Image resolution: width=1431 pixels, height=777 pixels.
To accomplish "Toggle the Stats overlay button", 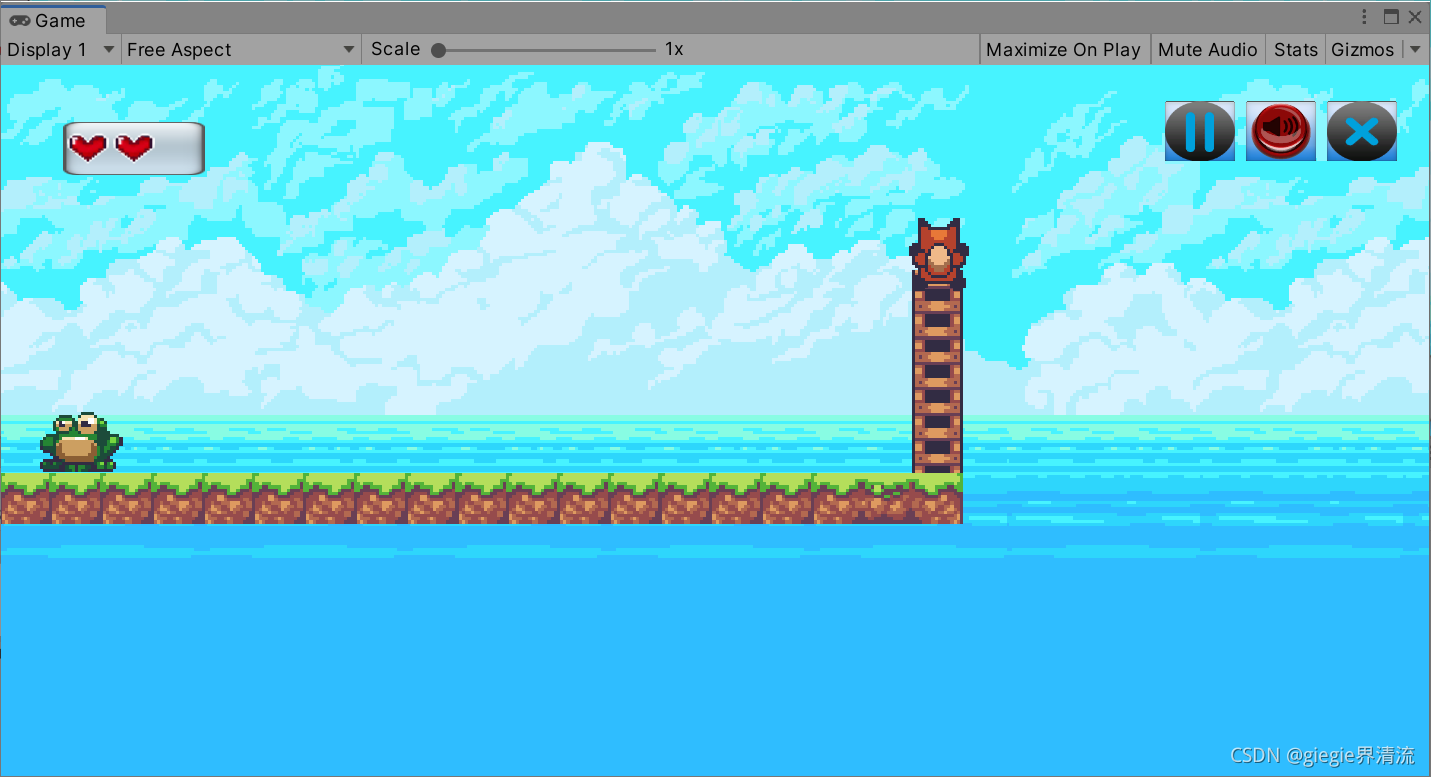I will click(x=1295, y=49).
